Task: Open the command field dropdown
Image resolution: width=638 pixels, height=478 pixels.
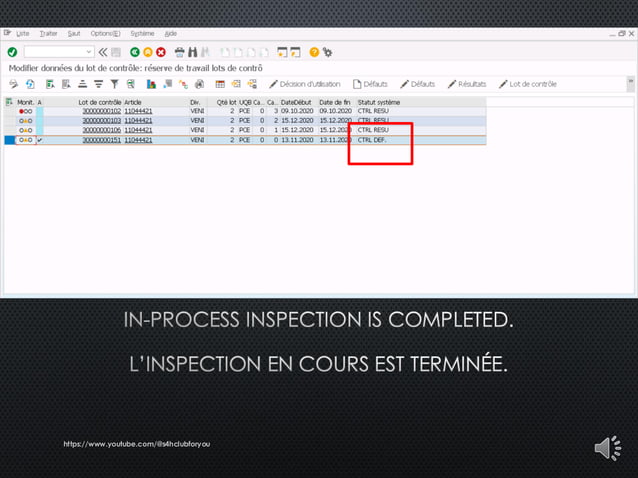Action: tap(89, 52)
